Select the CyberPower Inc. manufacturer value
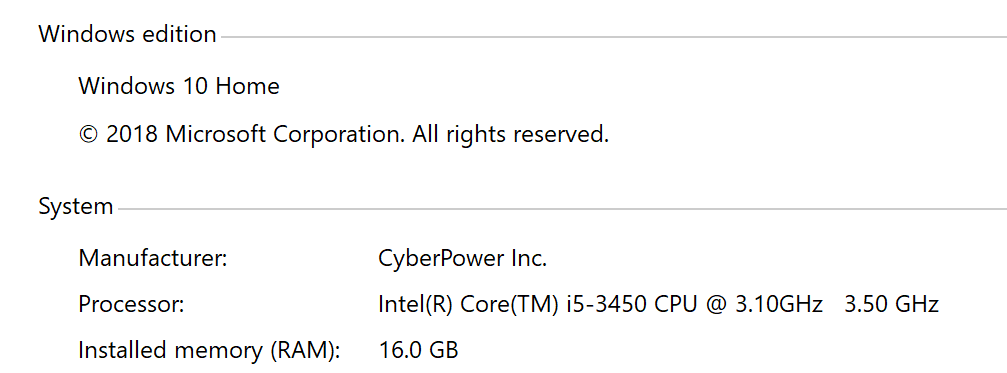The height and width of the screenshot is (373, 1007). coord(462,259)
